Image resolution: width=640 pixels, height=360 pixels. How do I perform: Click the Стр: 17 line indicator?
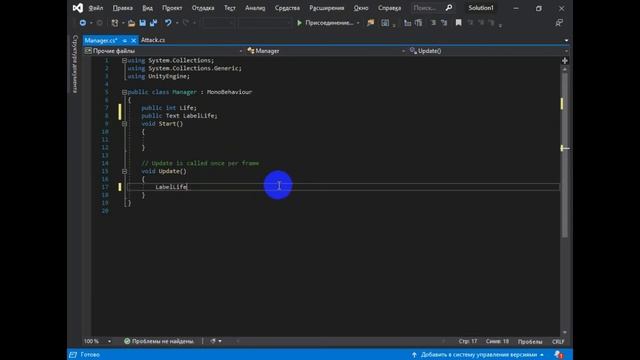click(x=468, y=341)
